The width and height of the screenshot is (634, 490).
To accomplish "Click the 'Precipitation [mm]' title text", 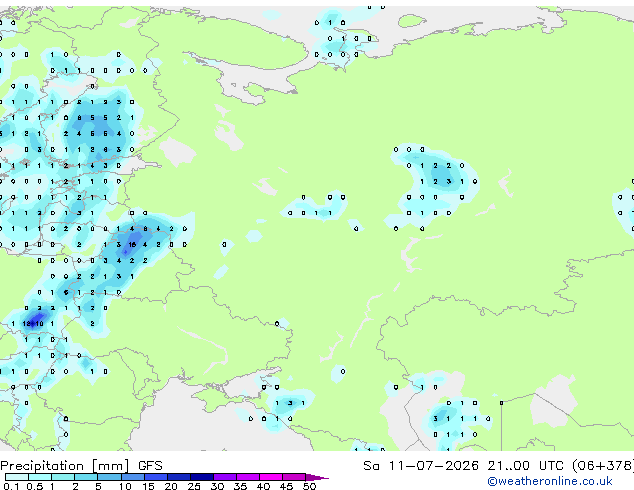I will tap(65, 466).
